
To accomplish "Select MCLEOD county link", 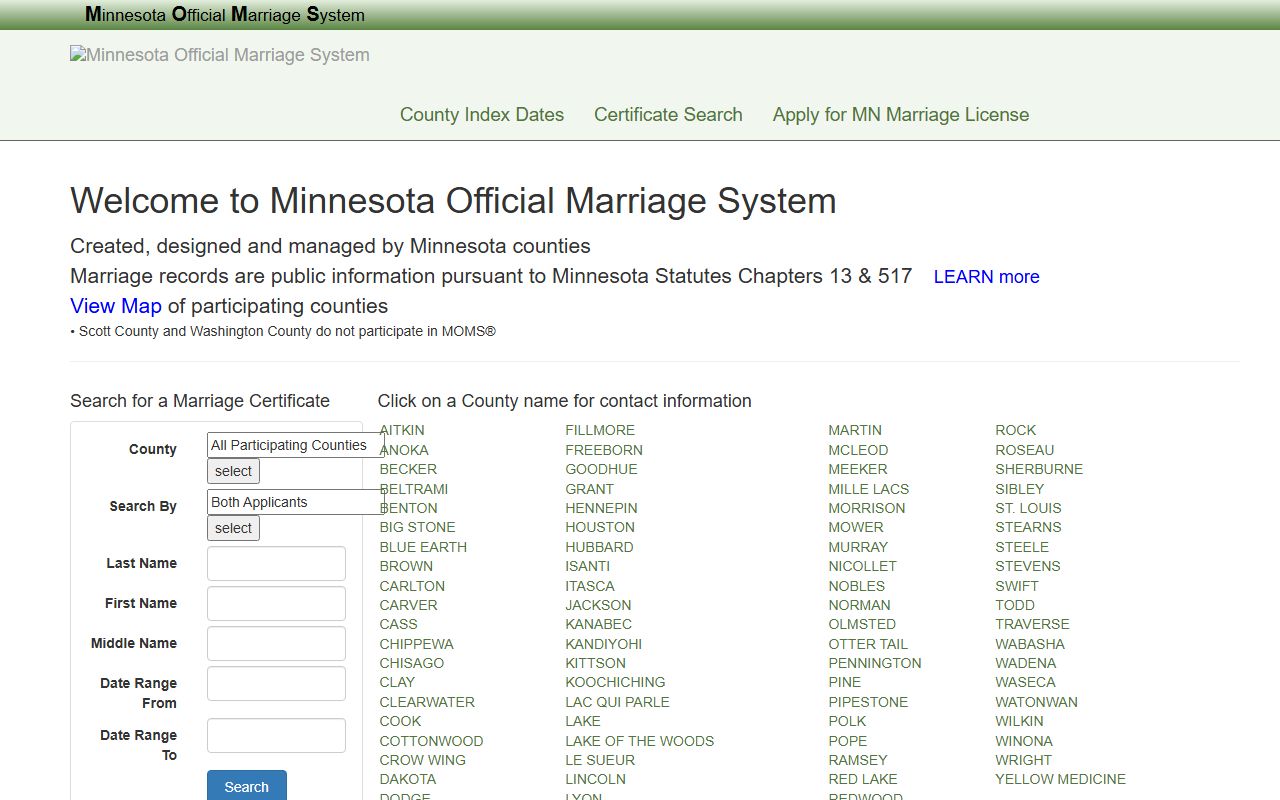I will [x=858, y=450].
